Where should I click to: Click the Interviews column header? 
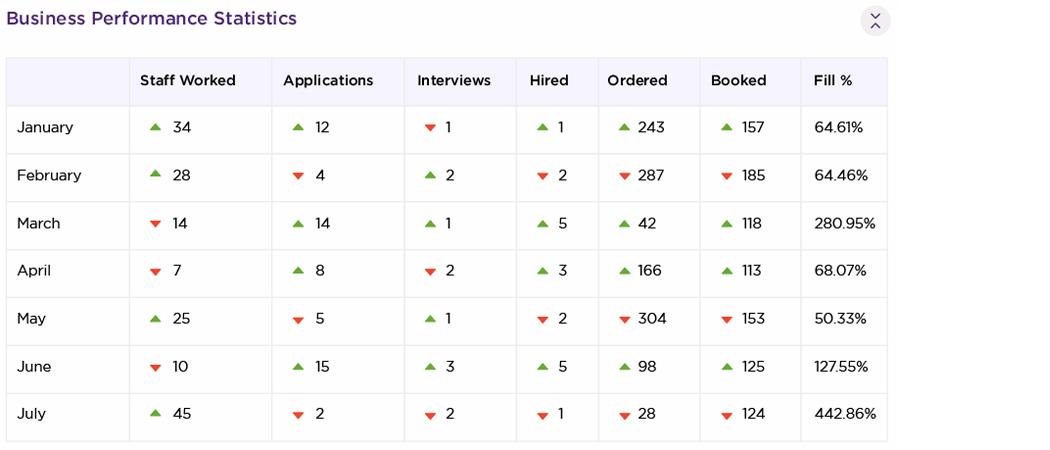pos(454,80)
